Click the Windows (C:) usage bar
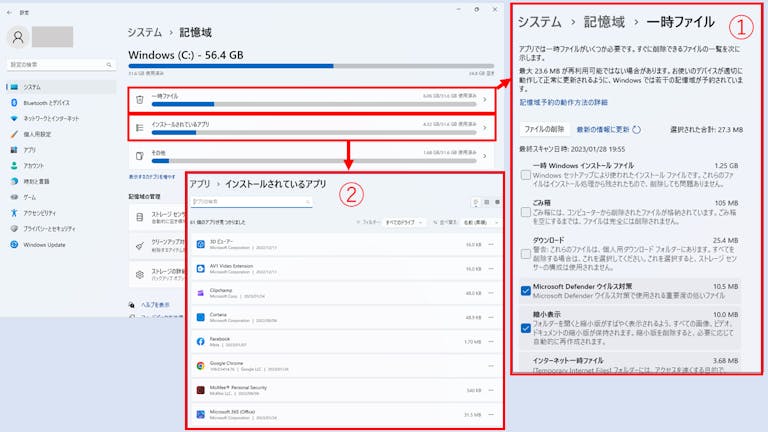768x432 pixels. coord(311,66)
